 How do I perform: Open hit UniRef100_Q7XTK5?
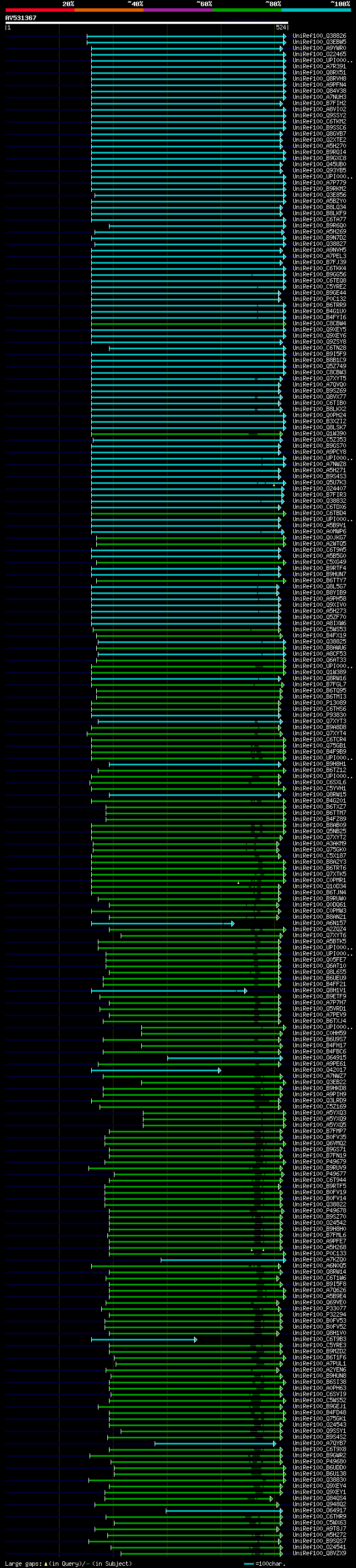pos(319,874)
